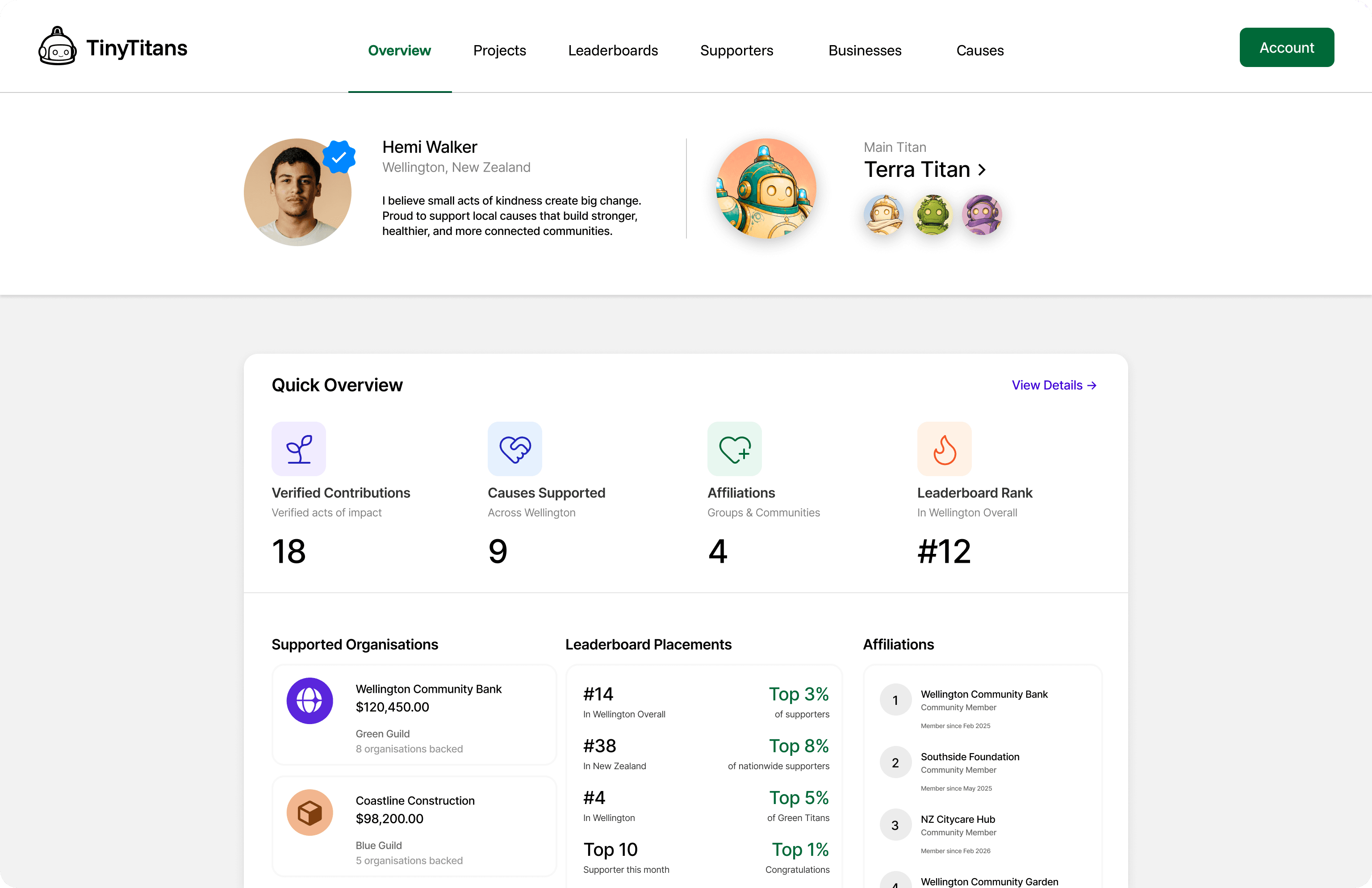Screen dimensions: 1372x888
Task: Open the Wellington Community Bank organisation card
Action: 414,715
